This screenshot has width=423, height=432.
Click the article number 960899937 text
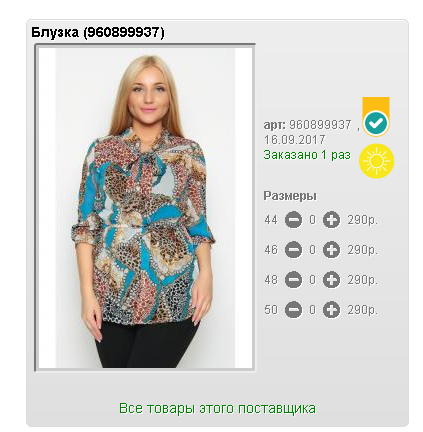point(320,125)
